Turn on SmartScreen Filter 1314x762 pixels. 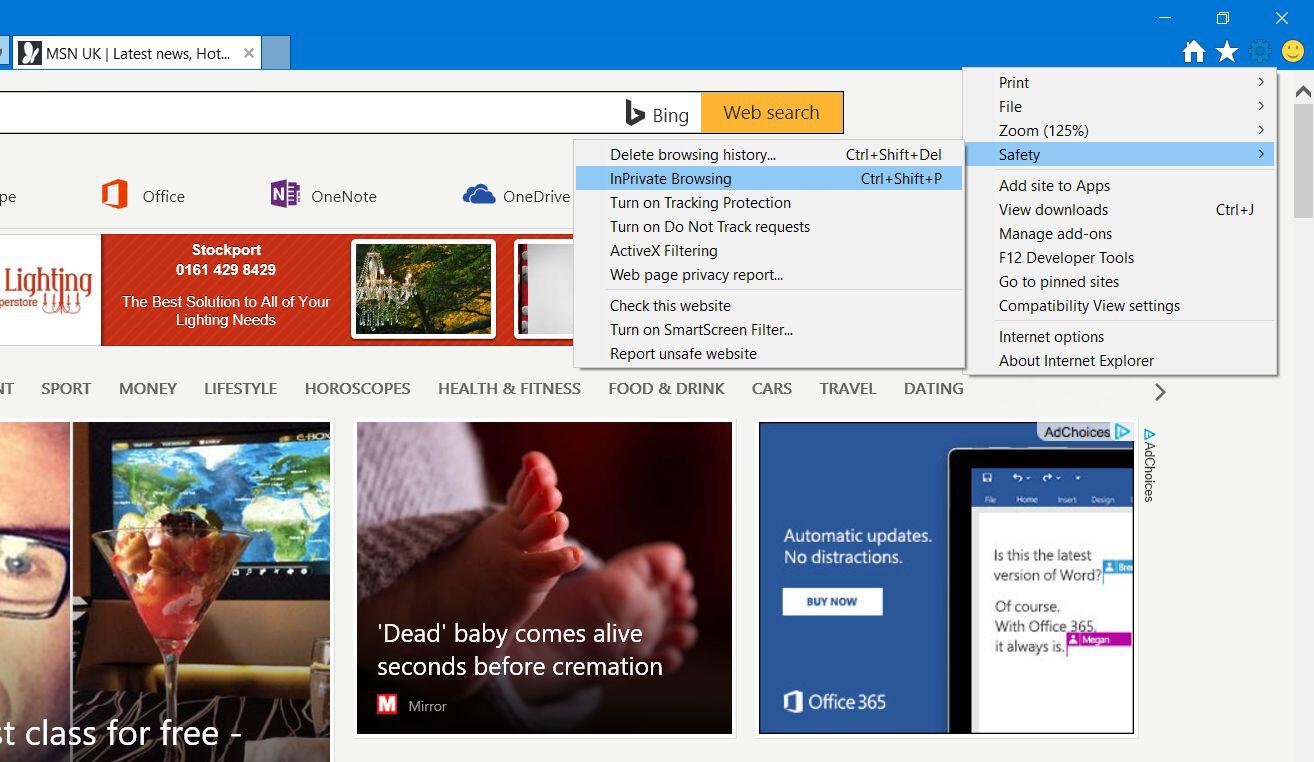[769, 329]
